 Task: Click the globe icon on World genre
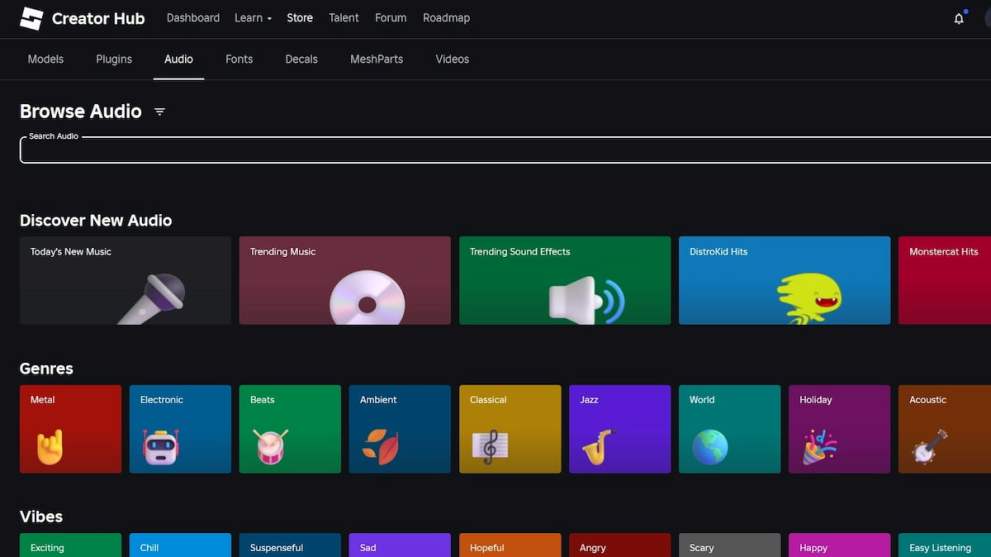[x=710, y=447]
